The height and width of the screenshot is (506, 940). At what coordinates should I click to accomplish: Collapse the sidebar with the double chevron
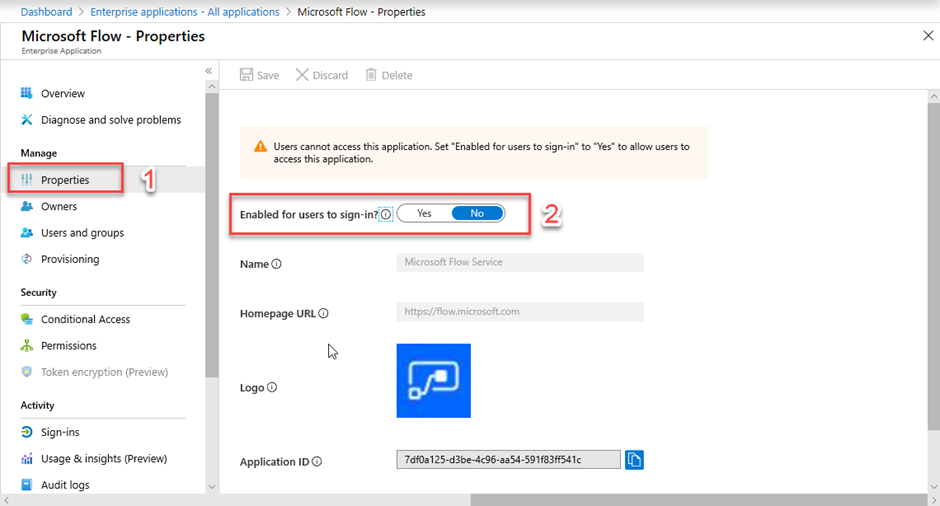(209, 71)
